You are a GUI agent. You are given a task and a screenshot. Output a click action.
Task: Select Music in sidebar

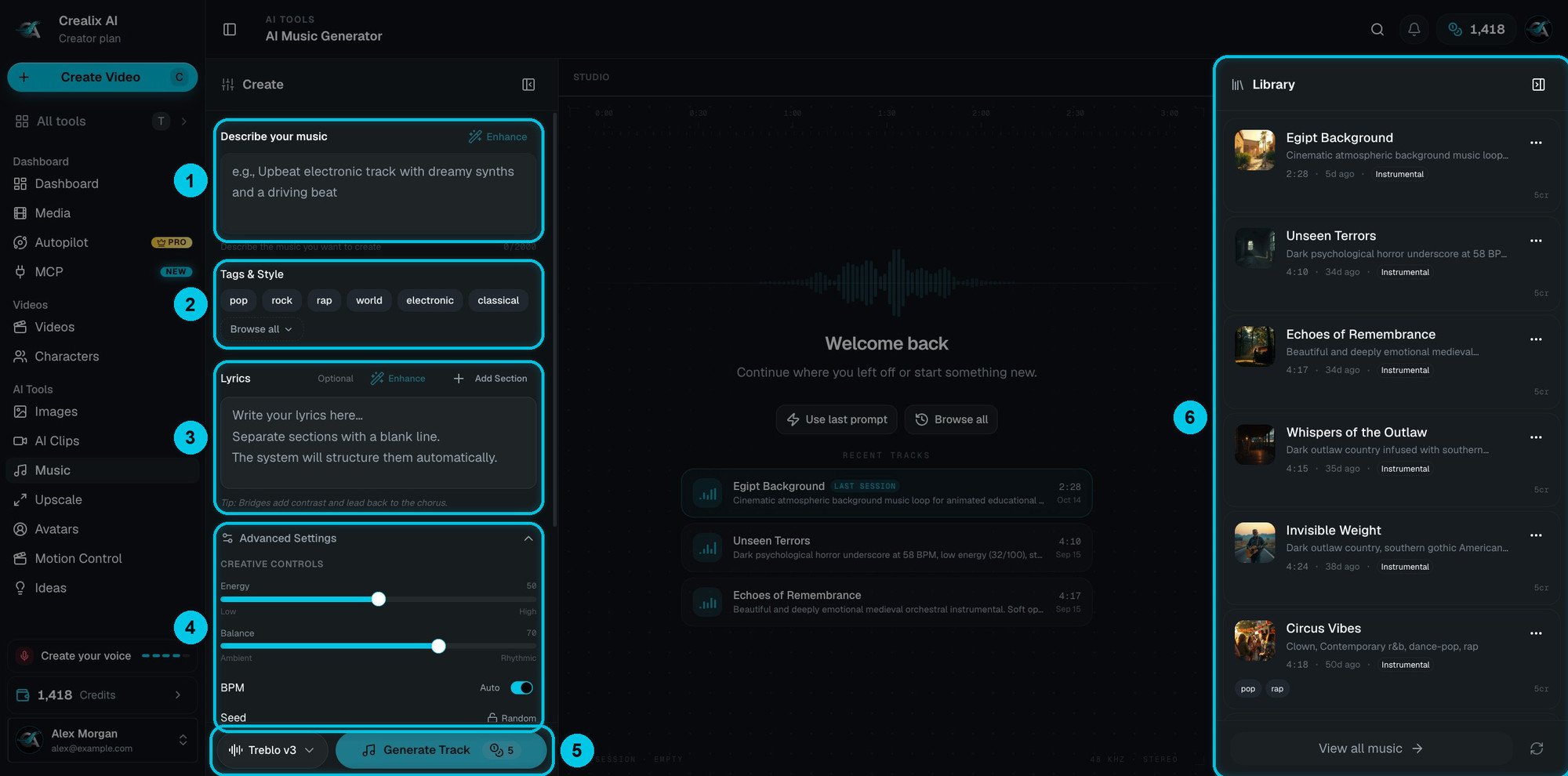(x=102, y=470)
